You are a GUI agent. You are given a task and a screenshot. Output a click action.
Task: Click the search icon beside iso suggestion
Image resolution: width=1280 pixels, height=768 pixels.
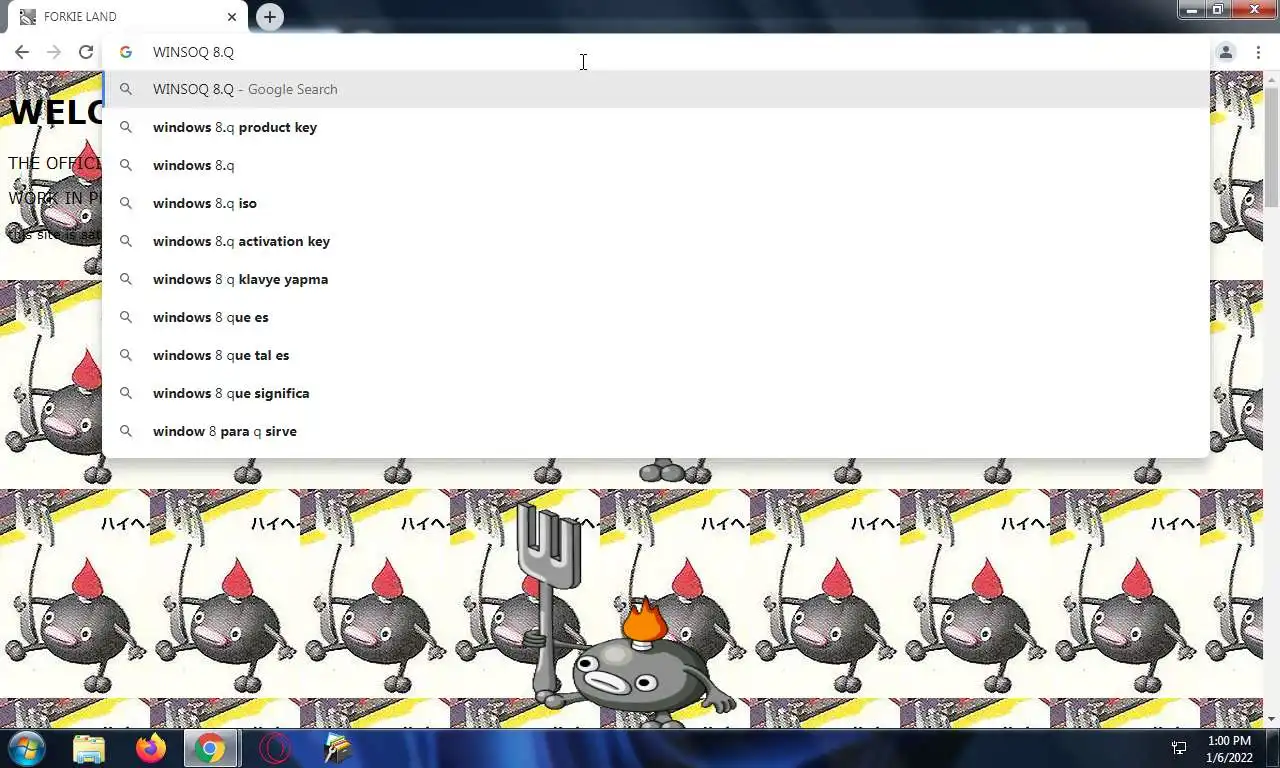[x=126, y=203]
